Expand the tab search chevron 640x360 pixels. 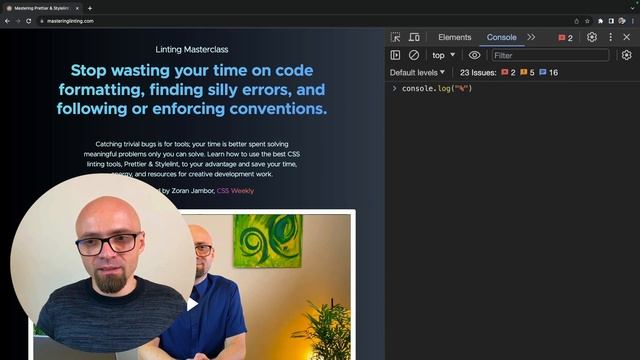[633, 8]
